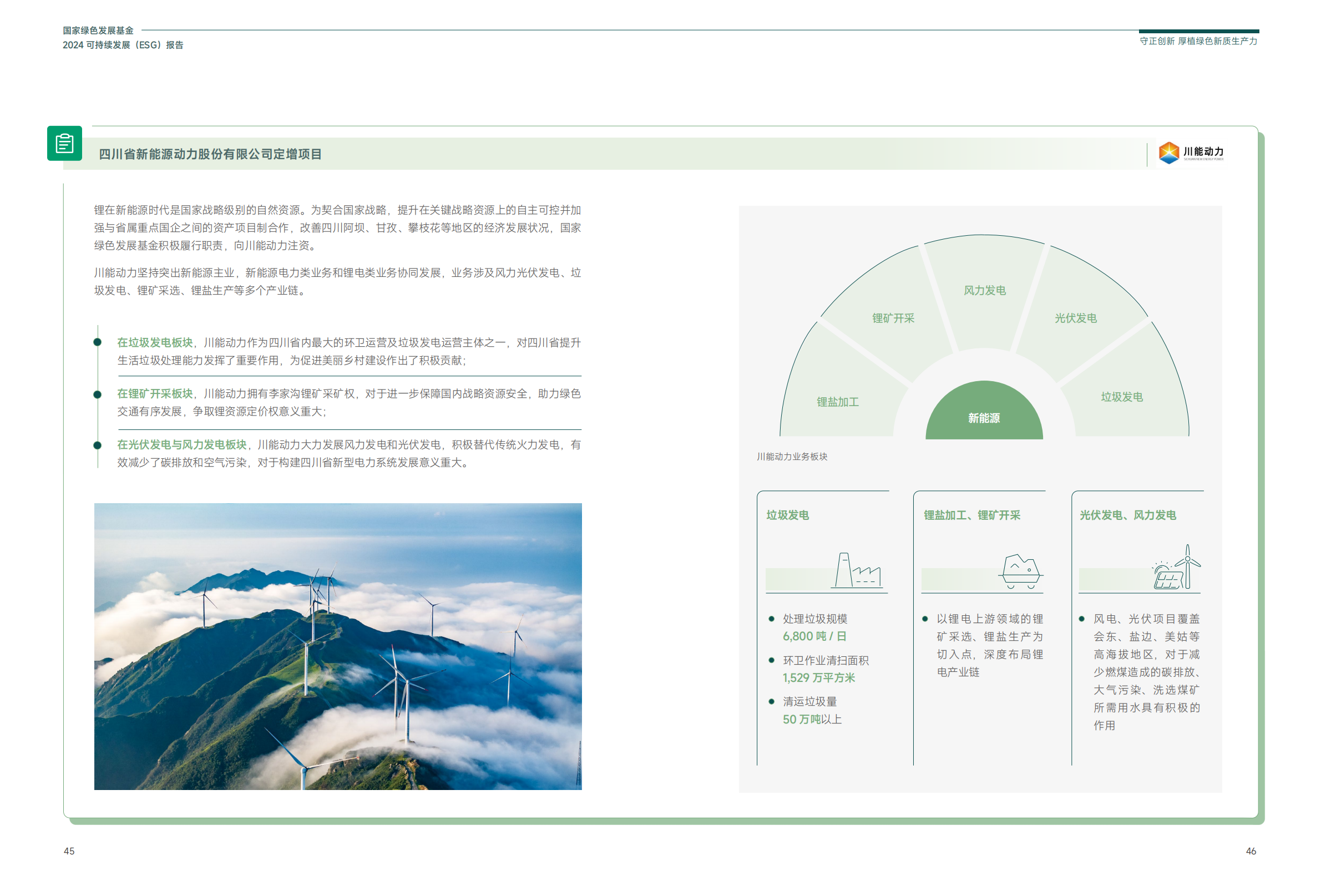Click the 锂盐加工、锂矿开采 card heading
1321x896 pixels.
pyautogui.click(x=971, y=515)
